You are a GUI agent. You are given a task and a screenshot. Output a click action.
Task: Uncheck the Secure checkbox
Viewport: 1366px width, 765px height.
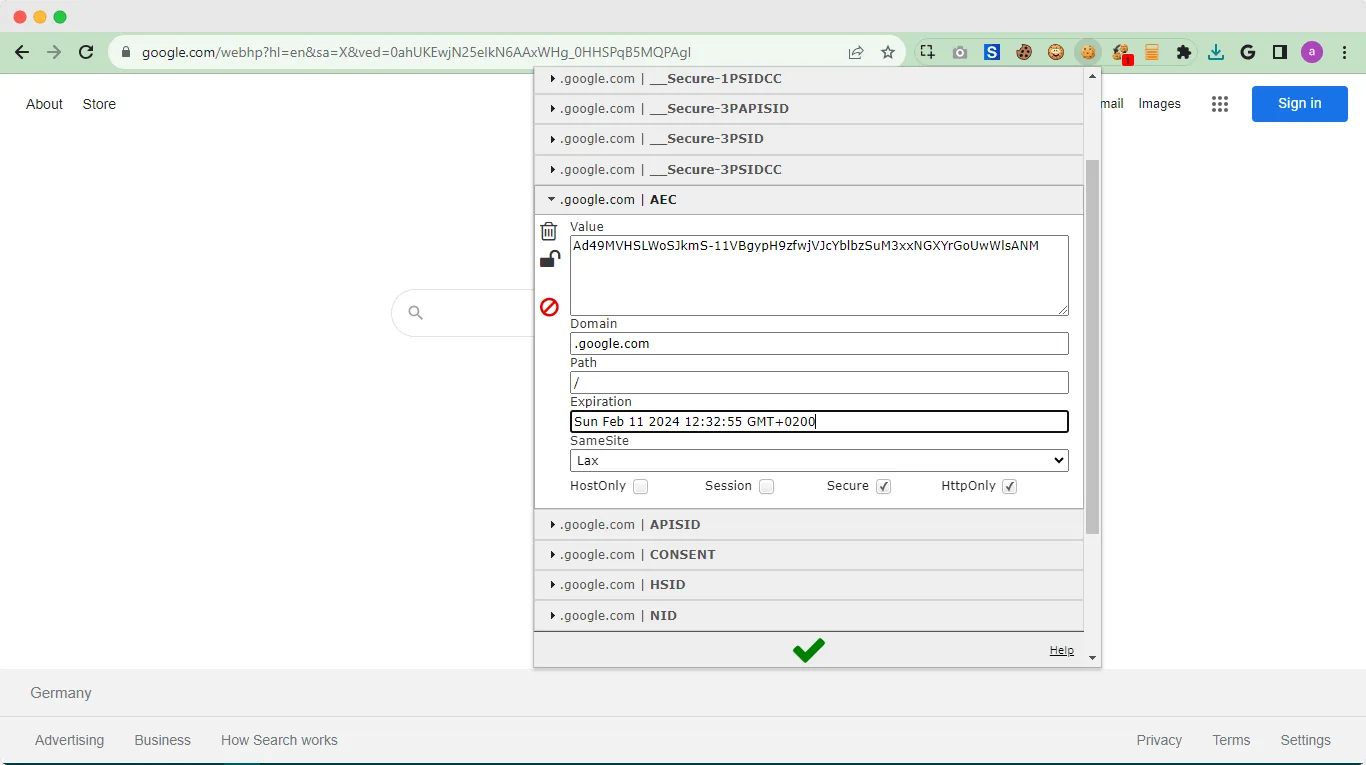point(883,487)
